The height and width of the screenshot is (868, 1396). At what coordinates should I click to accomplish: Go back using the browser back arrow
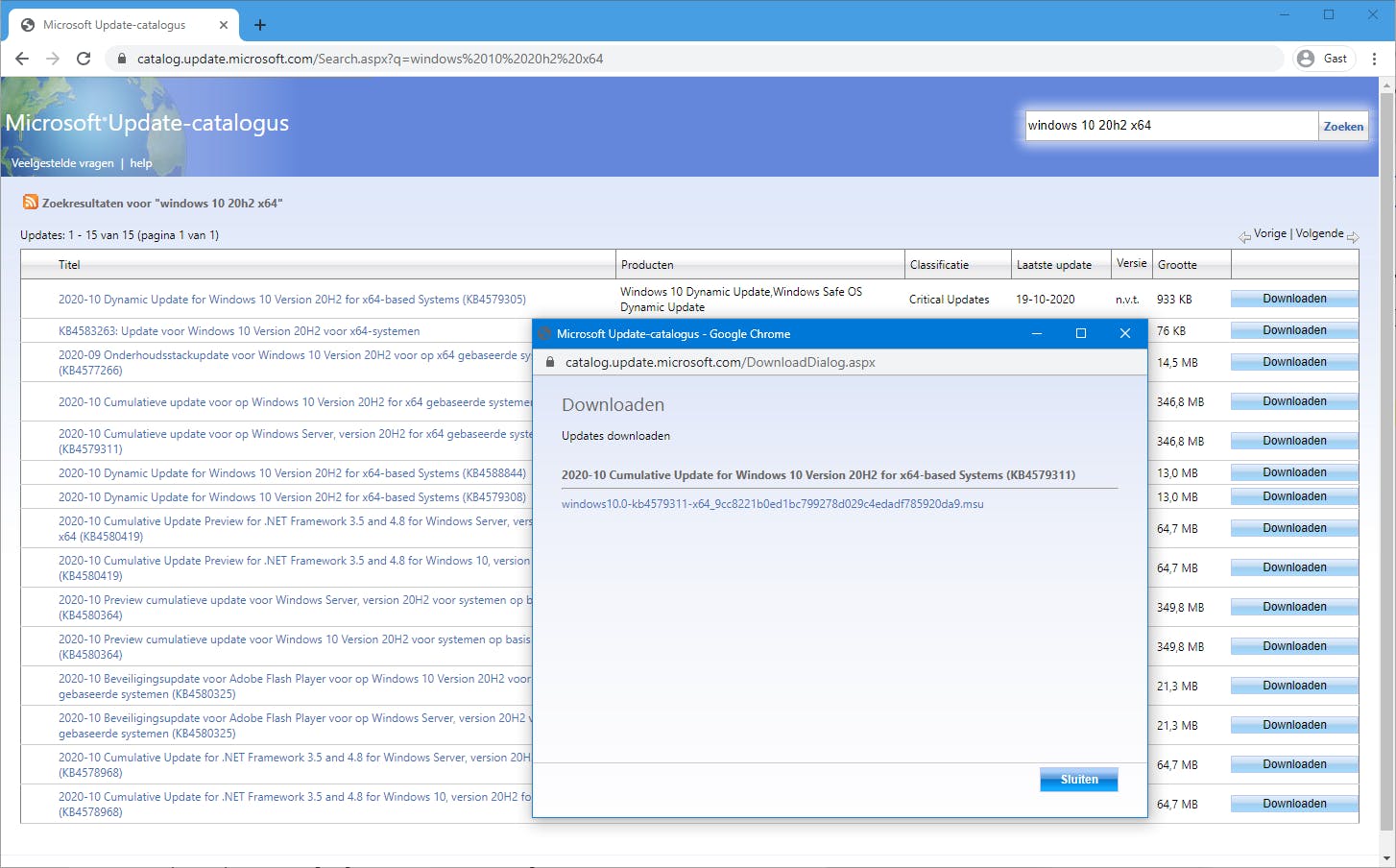pyautogui.click(x=22, y=59)
